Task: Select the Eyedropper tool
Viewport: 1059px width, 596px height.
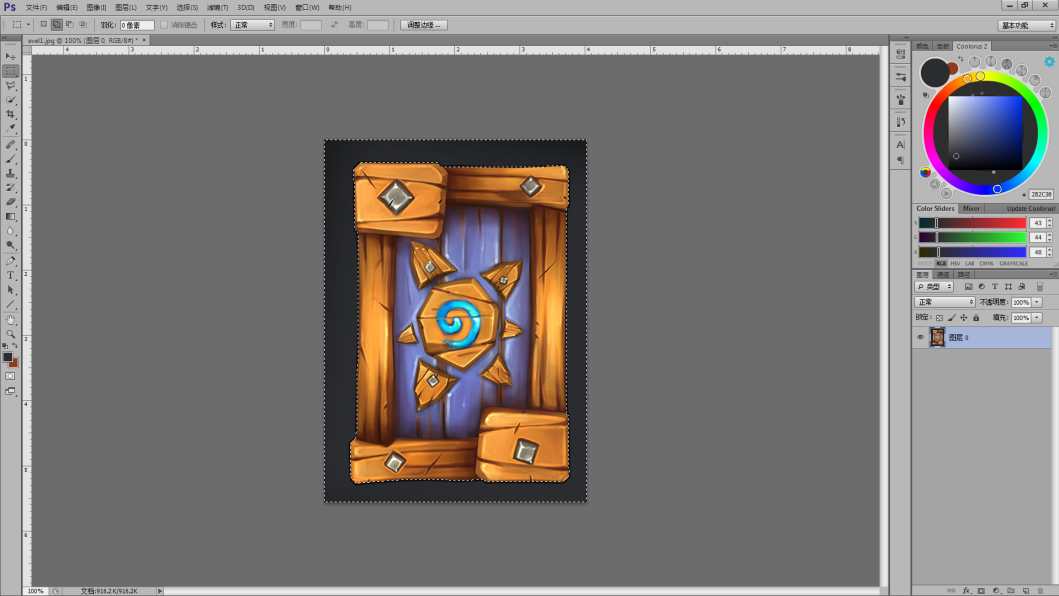Action: [x=10, y=128]
